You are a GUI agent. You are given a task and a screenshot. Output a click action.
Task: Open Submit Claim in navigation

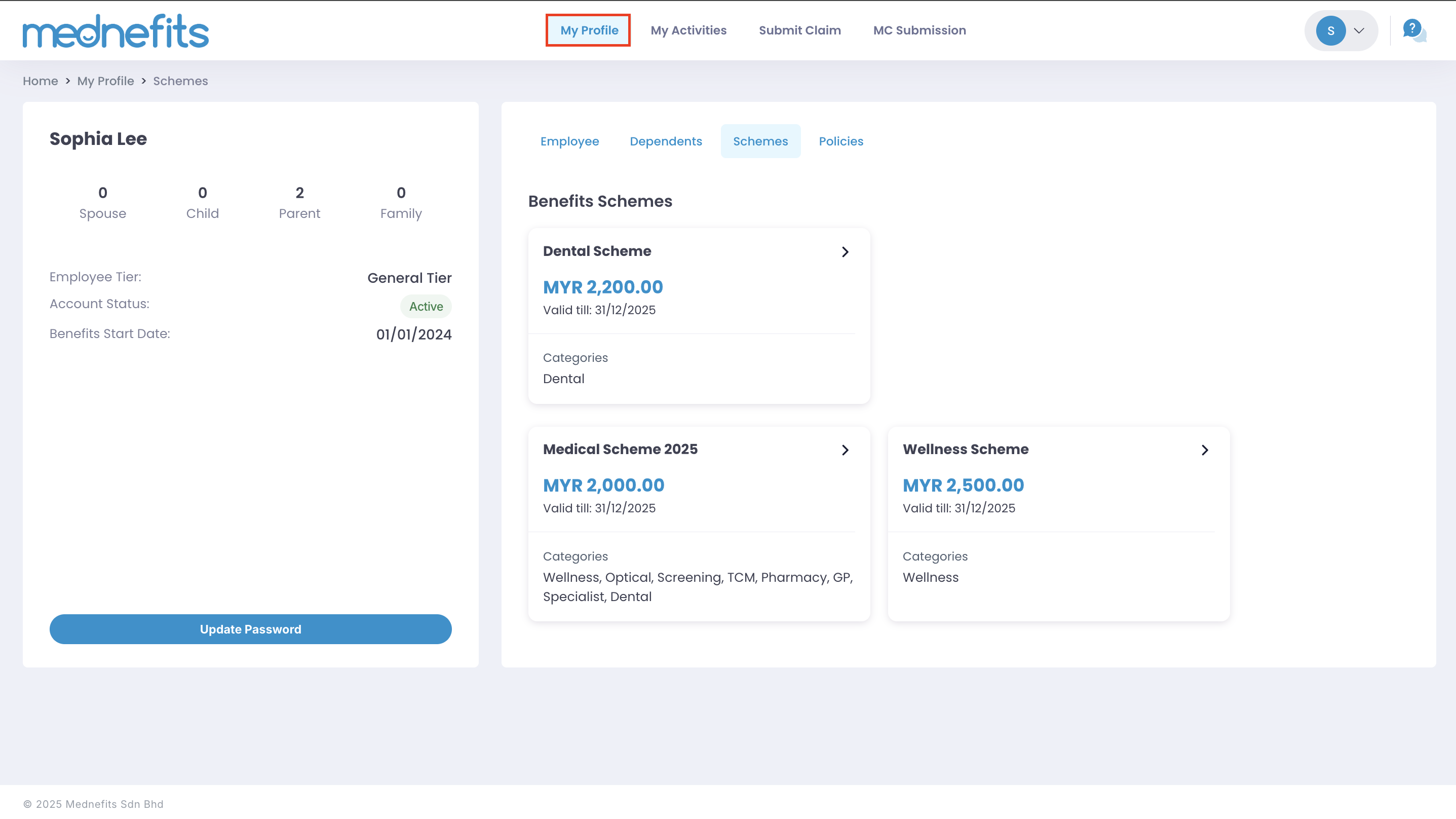pos(799,30)
